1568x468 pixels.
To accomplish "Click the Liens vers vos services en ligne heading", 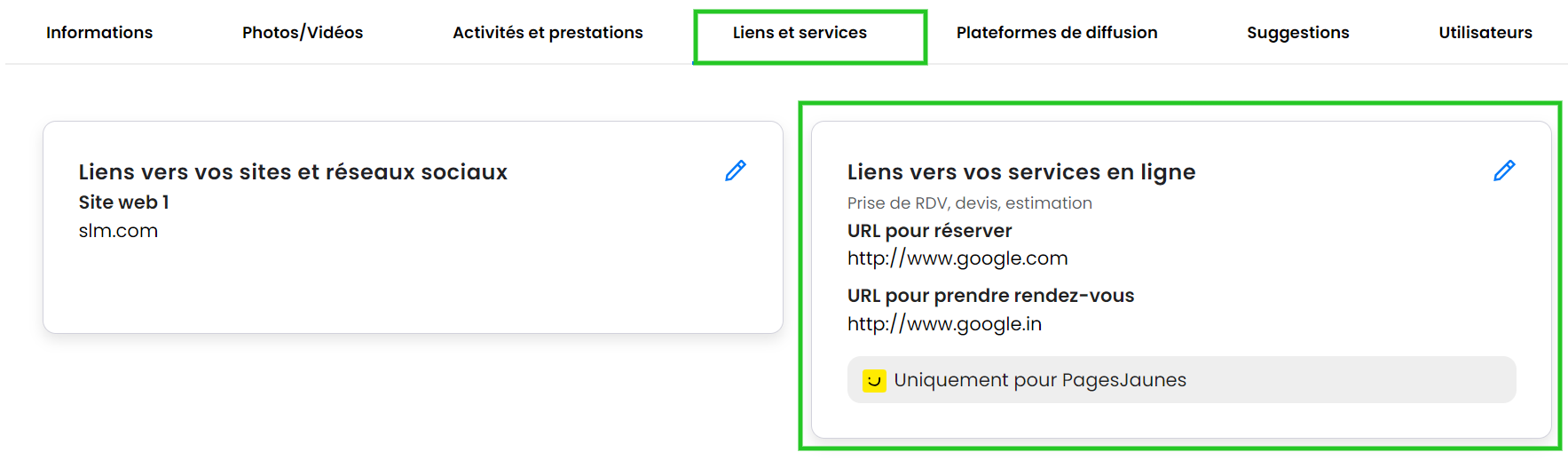I will tap(1021, 172).
